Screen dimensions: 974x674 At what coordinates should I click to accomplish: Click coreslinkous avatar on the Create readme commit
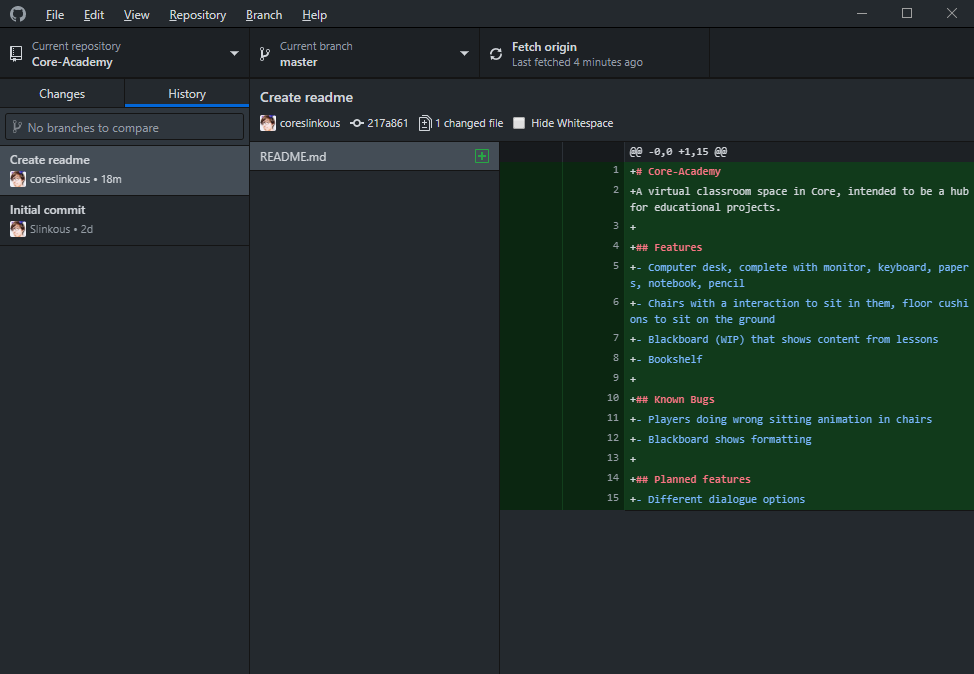267,122
